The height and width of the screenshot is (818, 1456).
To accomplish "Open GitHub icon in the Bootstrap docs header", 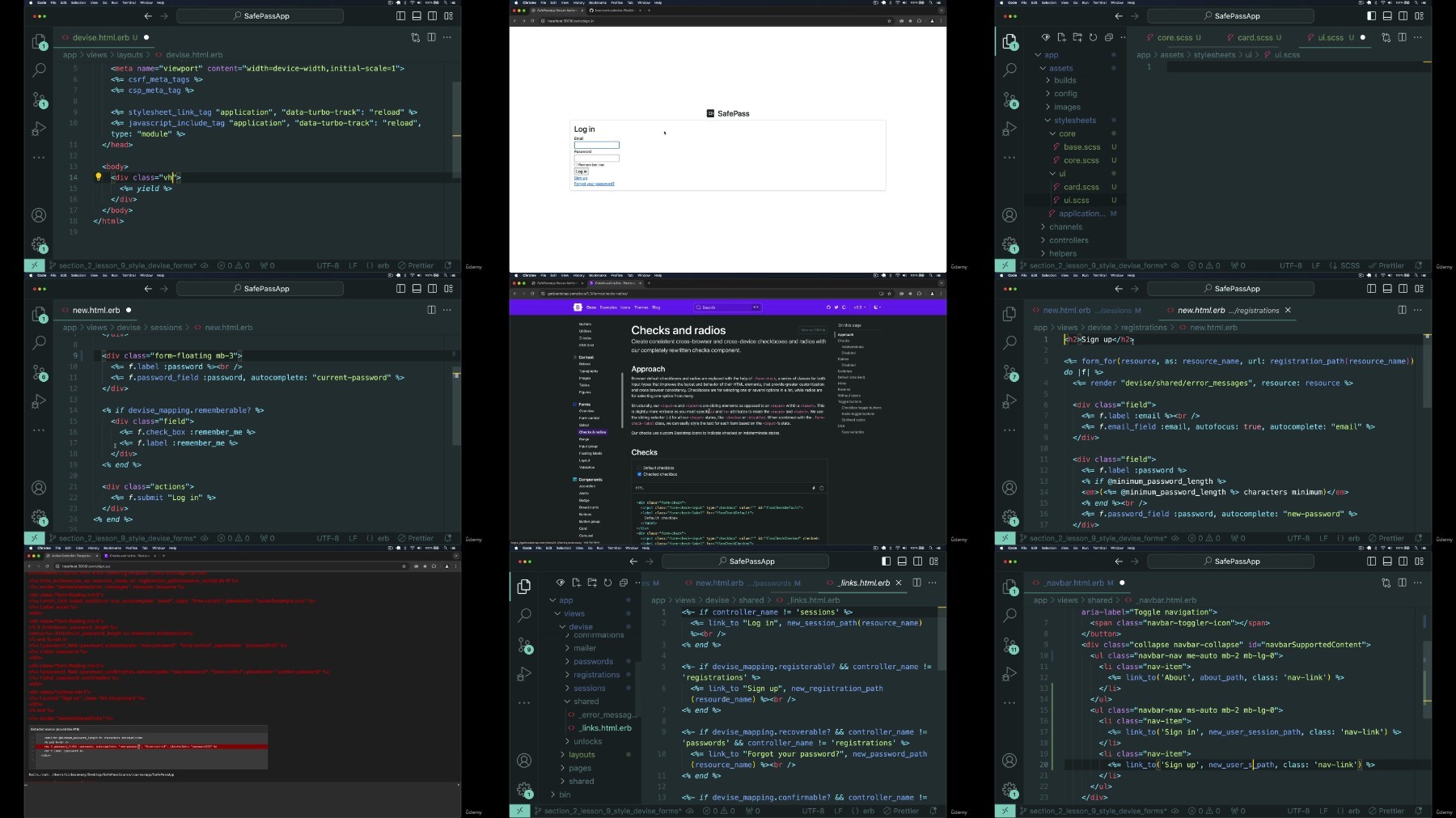I will point(828,307).
